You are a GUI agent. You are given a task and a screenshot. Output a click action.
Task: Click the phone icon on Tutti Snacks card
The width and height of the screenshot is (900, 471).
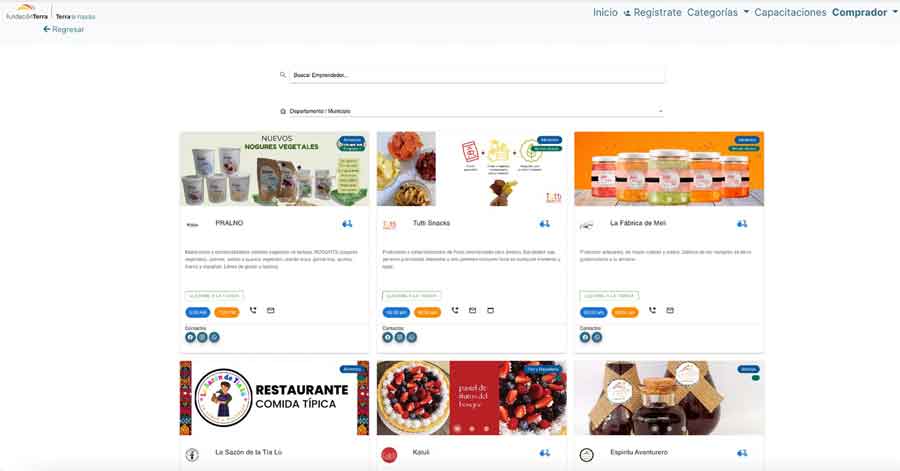(x=455, y=310)
